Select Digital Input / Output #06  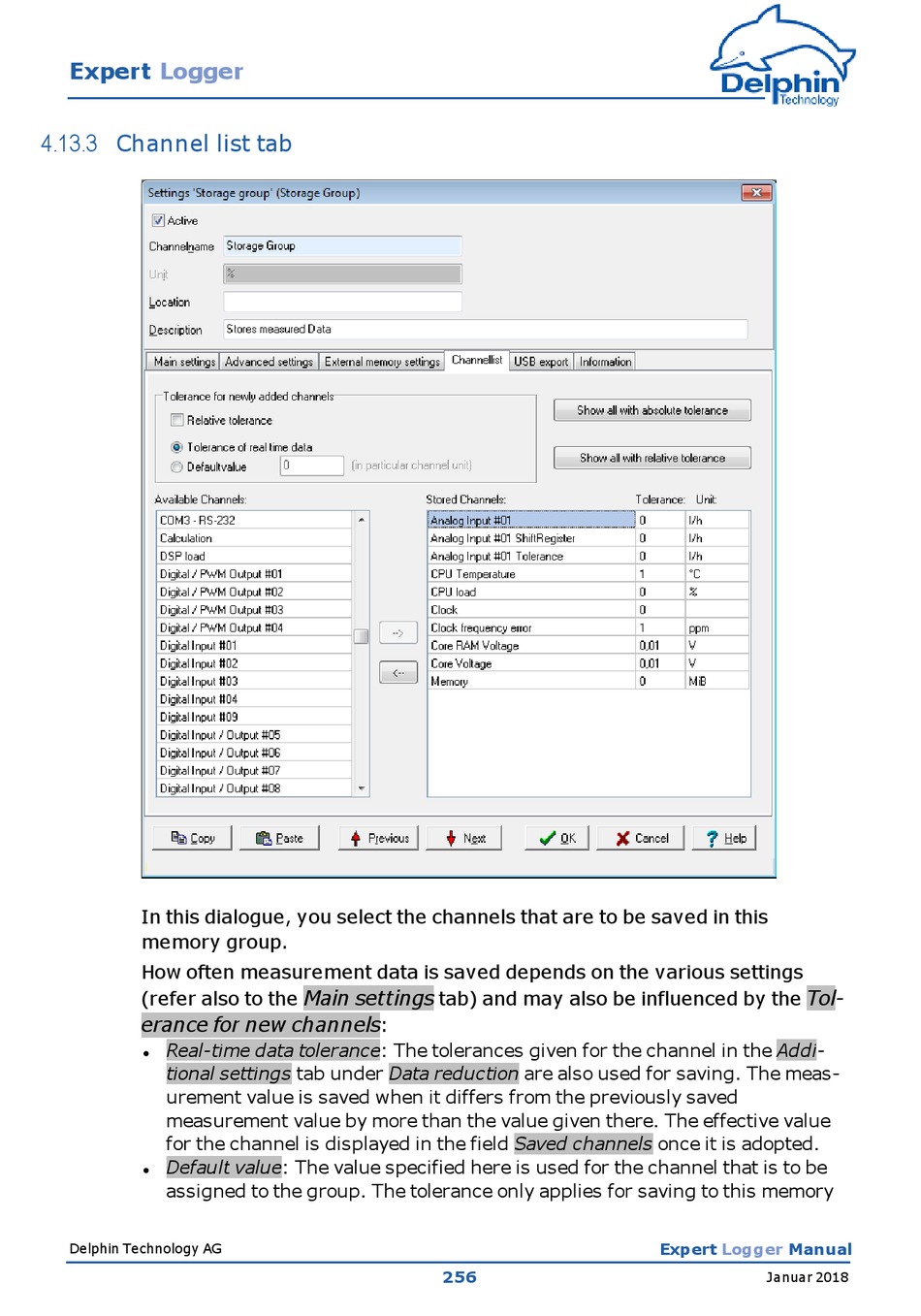point(255,753)
